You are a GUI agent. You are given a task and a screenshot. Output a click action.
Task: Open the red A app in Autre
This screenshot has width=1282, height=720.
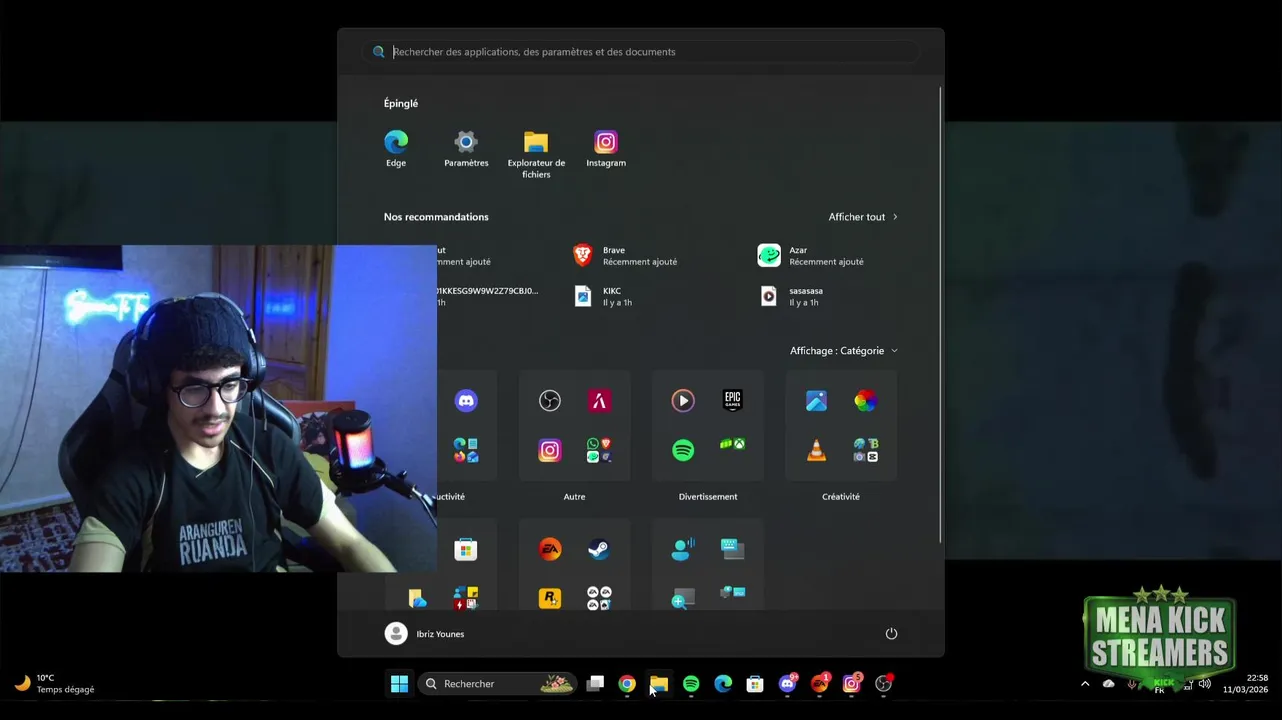point(599,401)
